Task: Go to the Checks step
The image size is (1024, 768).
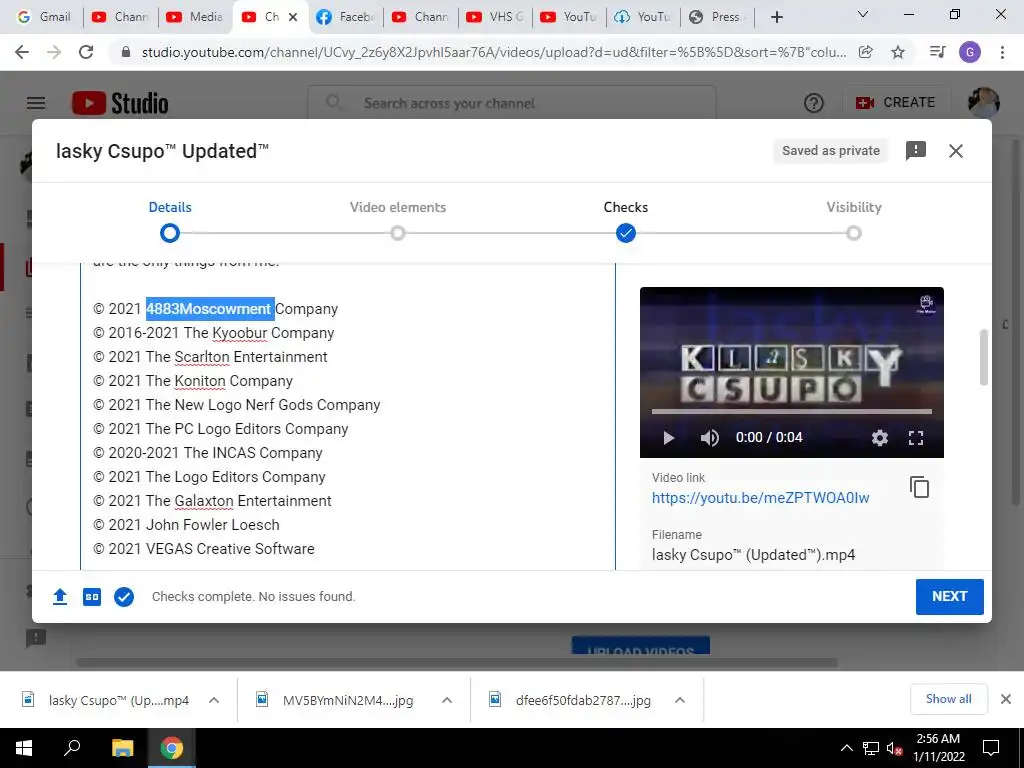Action: pos(626,221)
